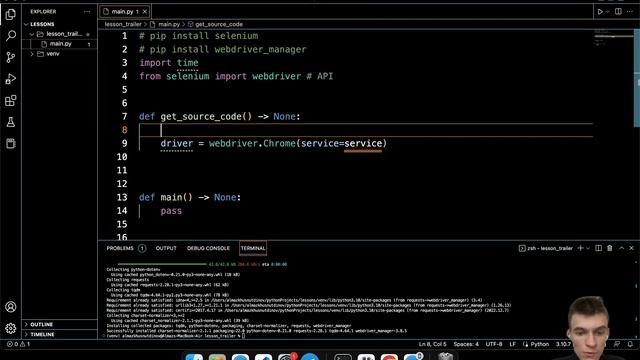Open the Search view in the activity bar
The image size is (640, 360).
[x=11, y=36]
